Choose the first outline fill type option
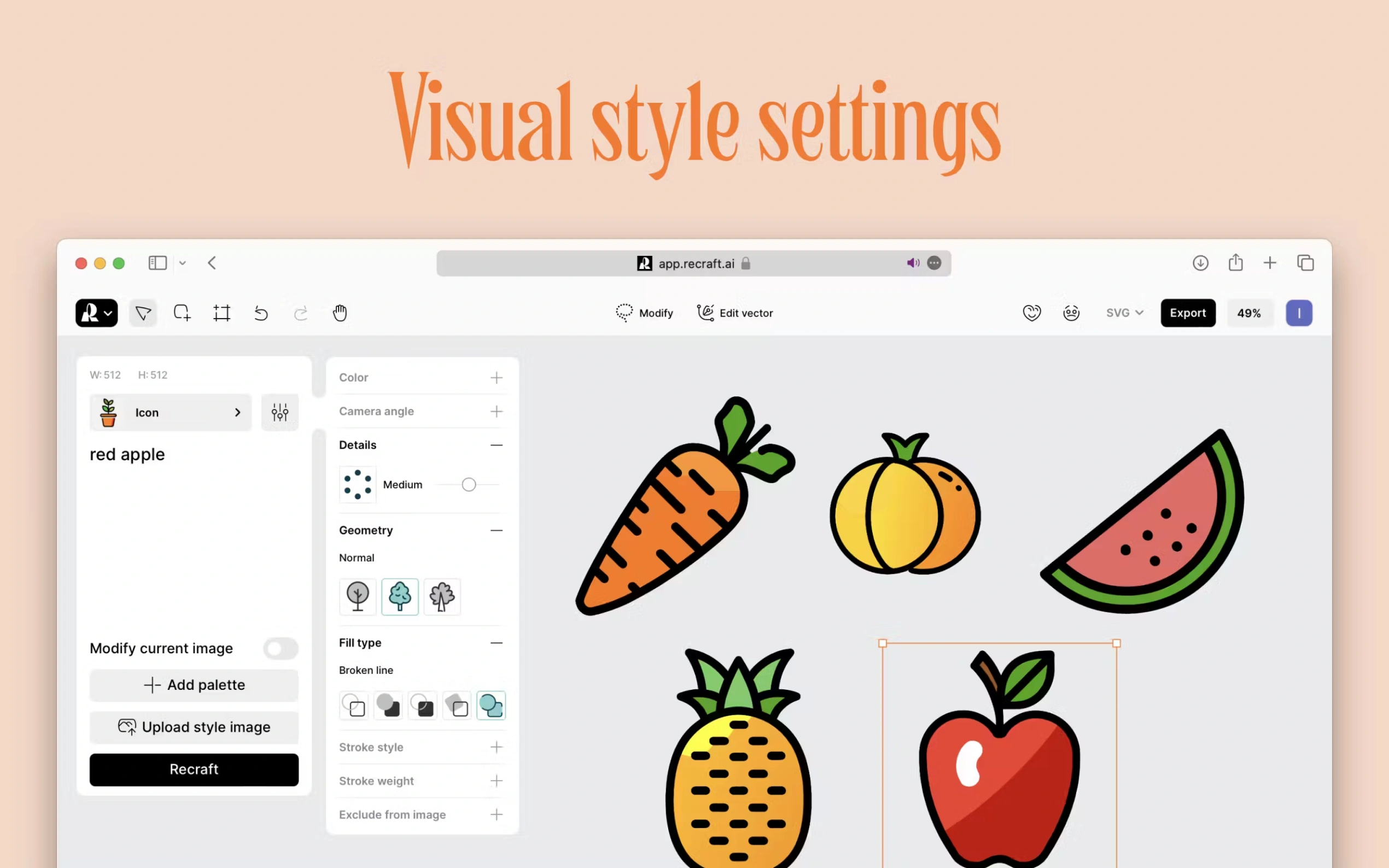This screenshot has width=1389, height=868. tap(354, 705)
